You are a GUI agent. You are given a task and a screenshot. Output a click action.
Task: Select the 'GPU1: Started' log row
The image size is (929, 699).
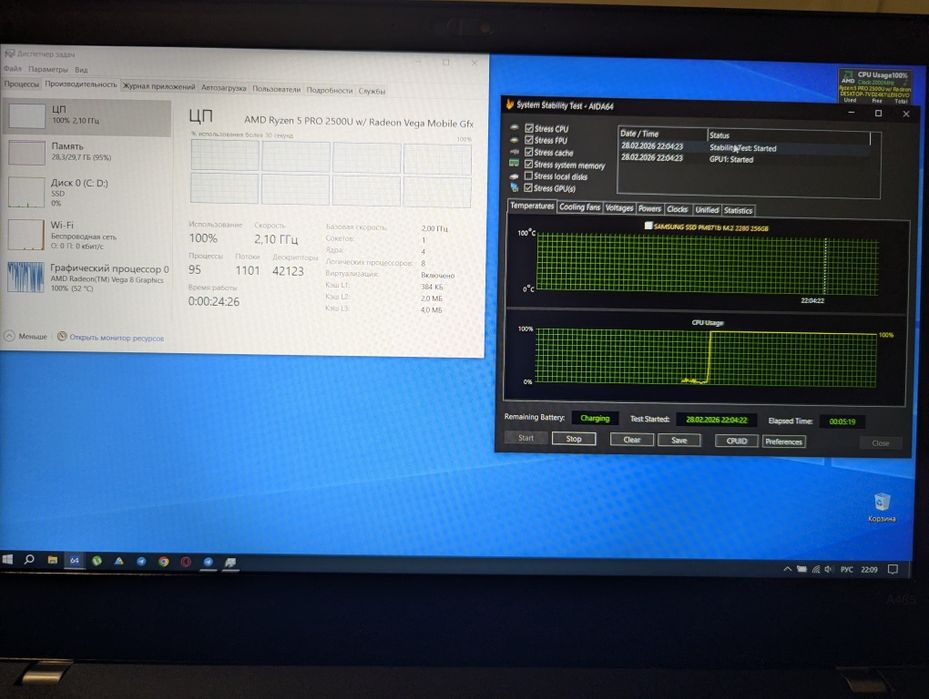click(744, 159)
